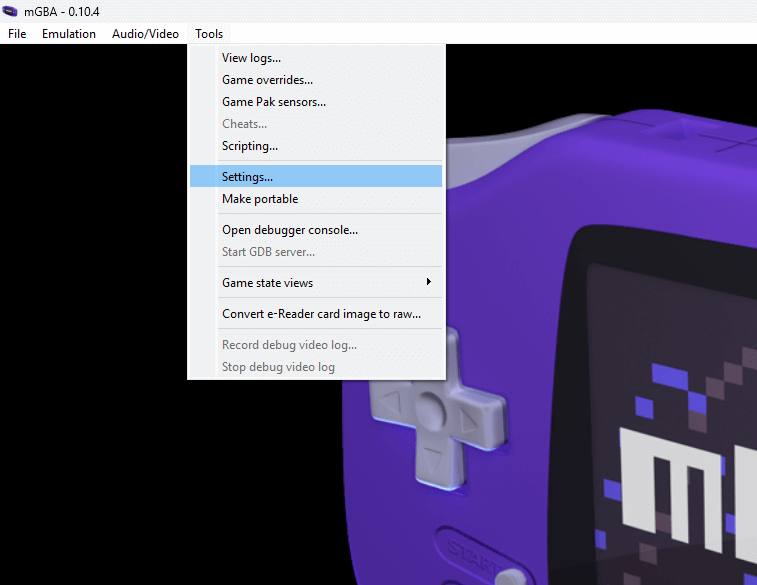Open the File menu
Viewport: 757px width, 585px height.
tap(17, 34)
